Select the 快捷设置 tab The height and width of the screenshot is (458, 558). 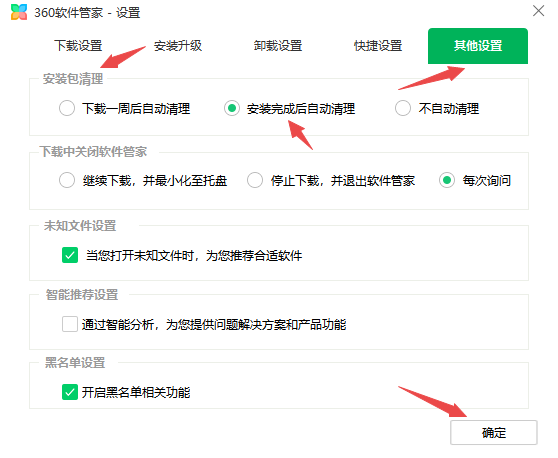pos(378,46)
